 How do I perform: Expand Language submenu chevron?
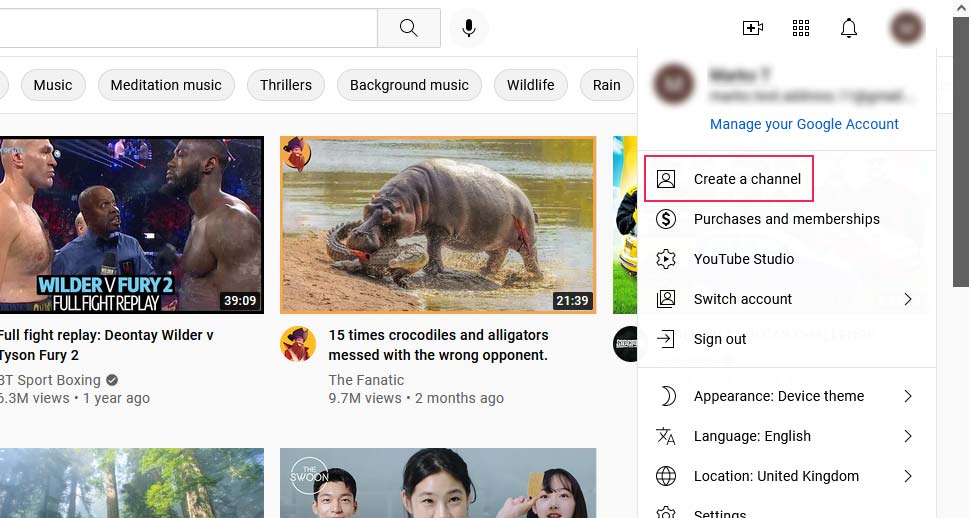coord(908,436)
